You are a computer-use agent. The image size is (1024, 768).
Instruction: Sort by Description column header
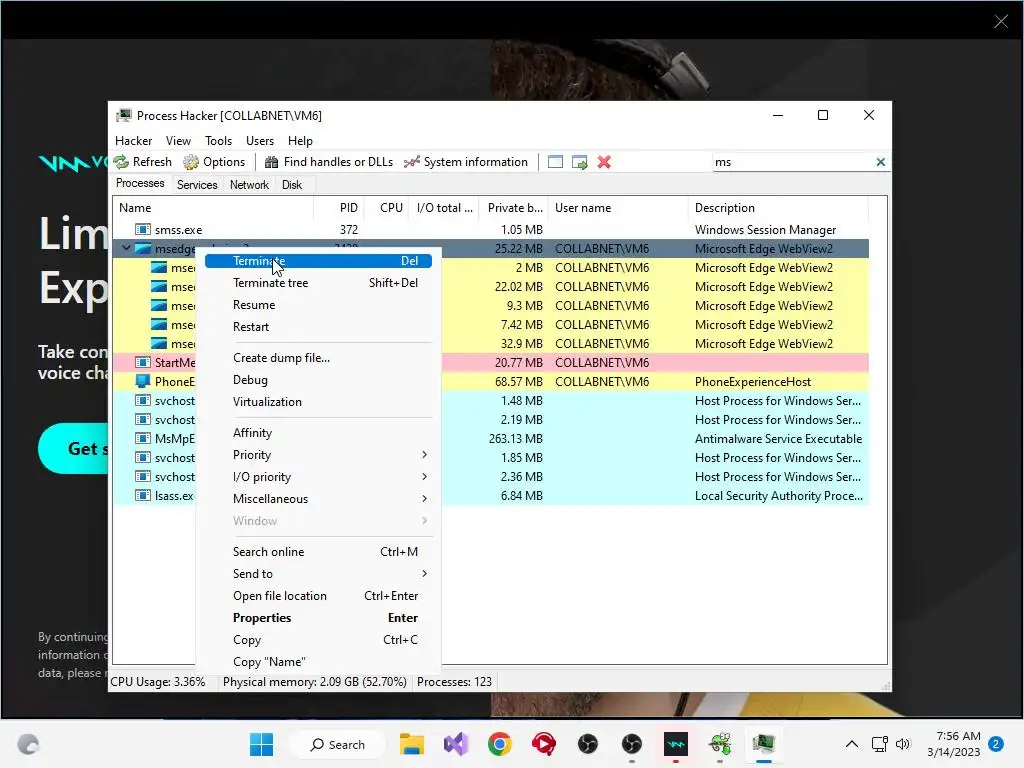click(x=778, y=208)
